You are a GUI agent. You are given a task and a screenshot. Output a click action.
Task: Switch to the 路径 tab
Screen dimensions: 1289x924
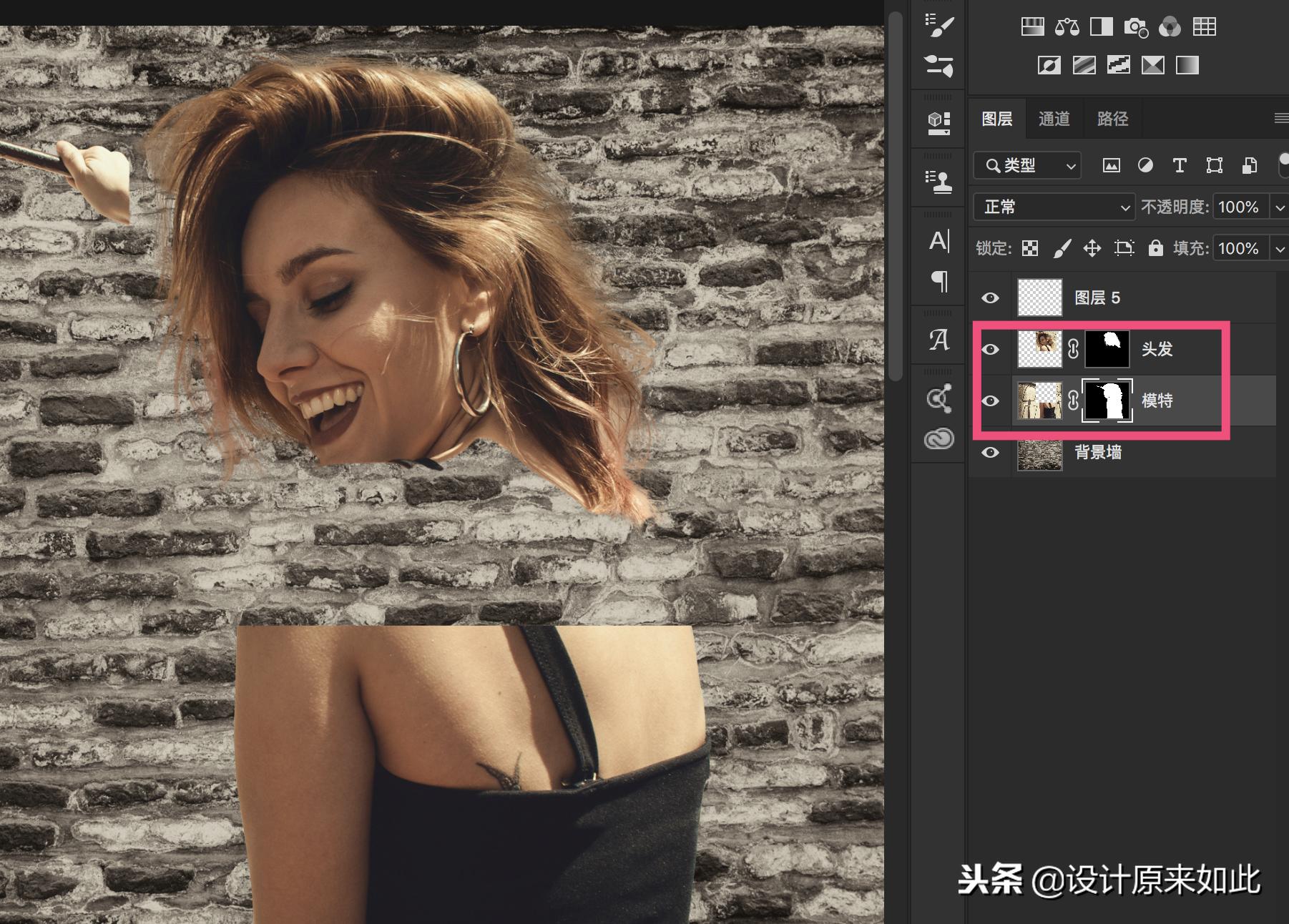[x=1112, y=119]
